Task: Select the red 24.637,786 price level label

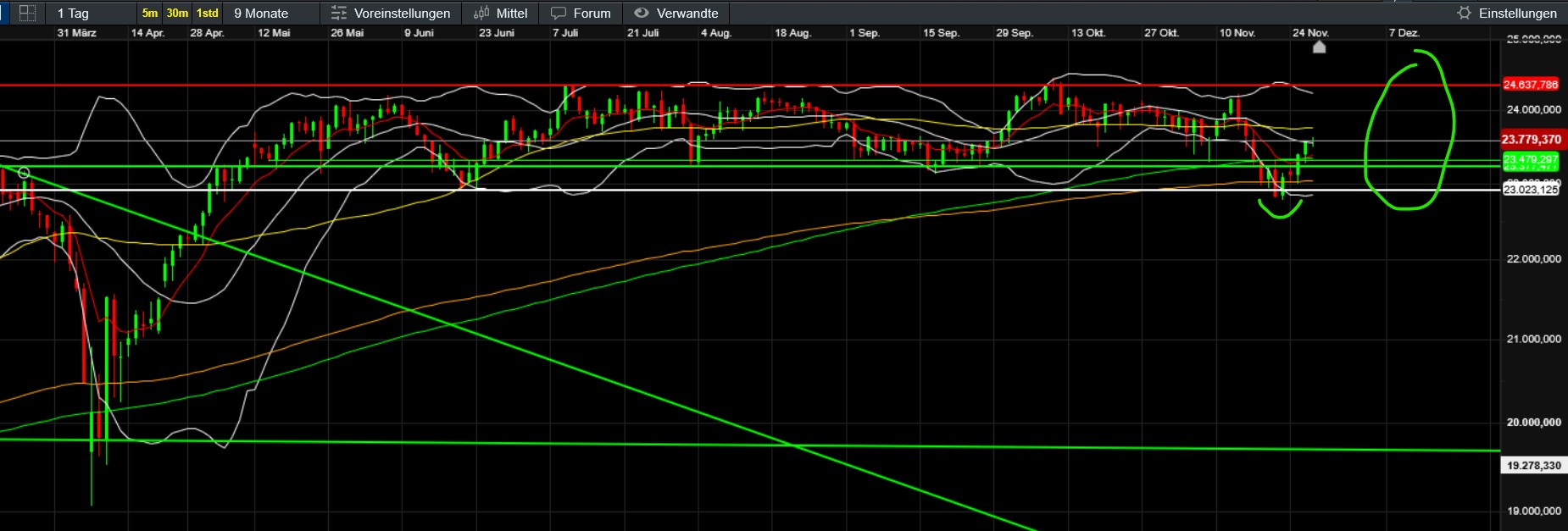Action: click(x=1531, y=85)
